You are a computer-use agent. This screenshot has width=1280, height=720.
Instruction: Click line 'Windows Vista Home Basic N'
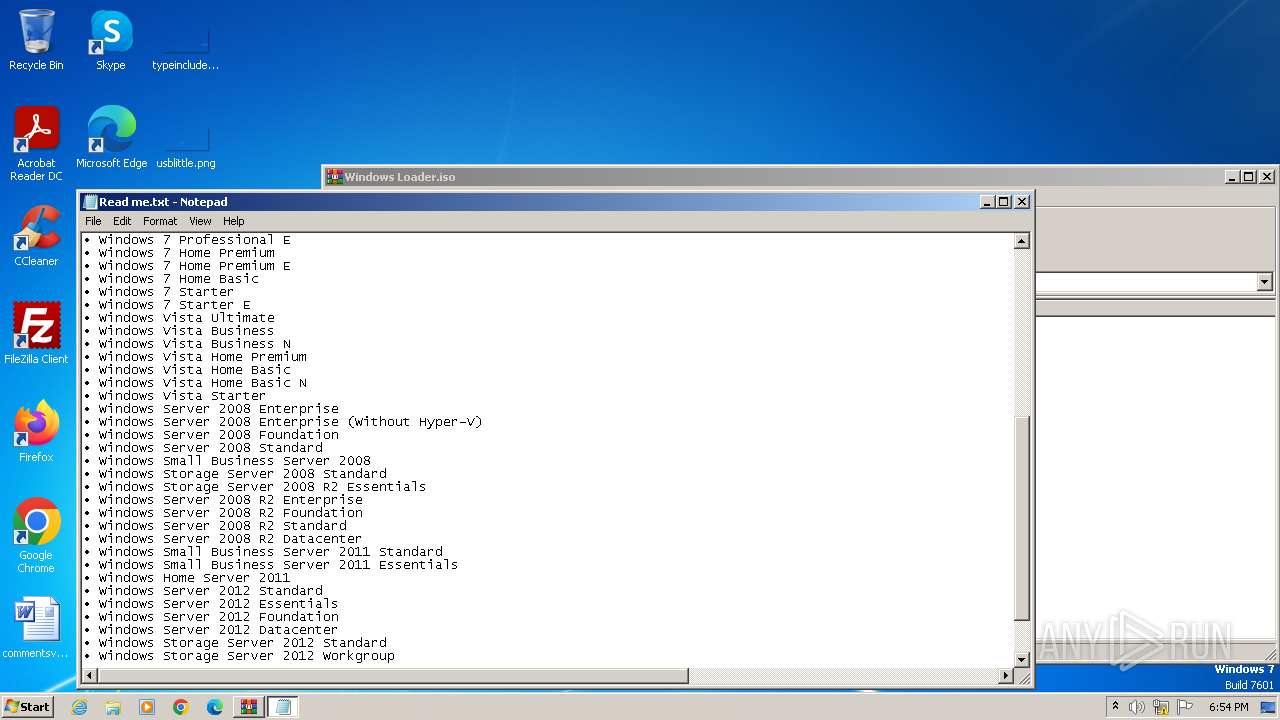202,383
